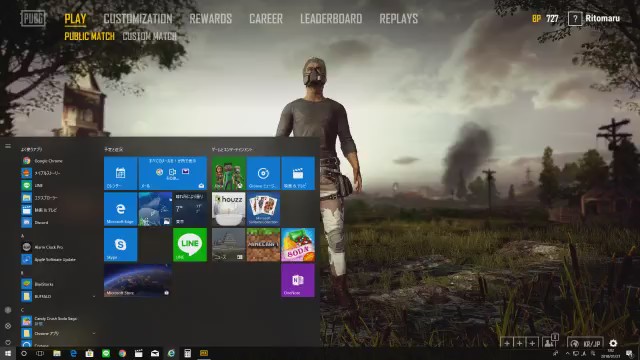Click Google Chrome icon in taskbar

pyautogui.click(x=122, y=353)
